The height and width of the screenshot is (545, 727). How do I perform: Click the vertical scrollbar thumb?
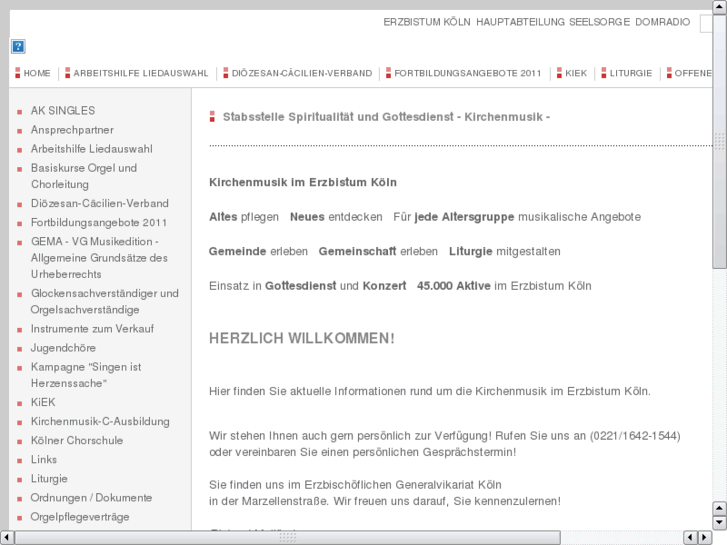pos(719,141)
